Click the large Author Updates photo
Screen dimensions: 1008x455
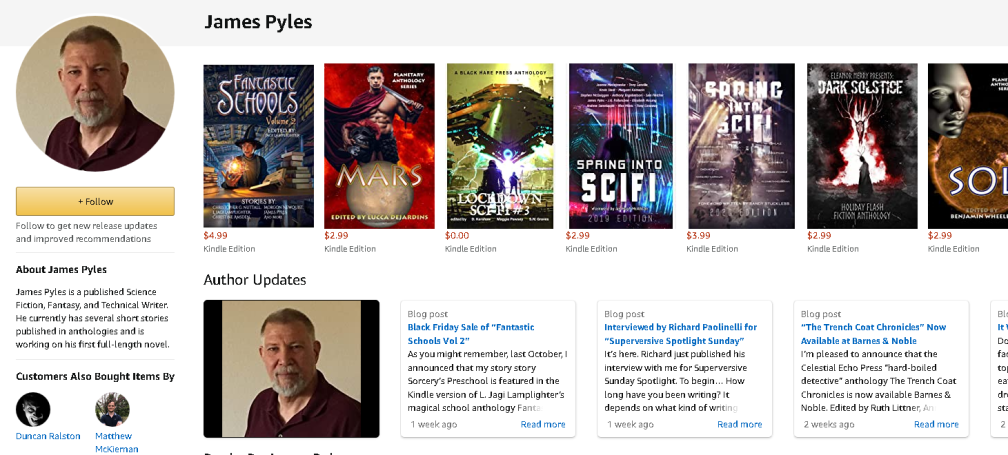[291, 368]
